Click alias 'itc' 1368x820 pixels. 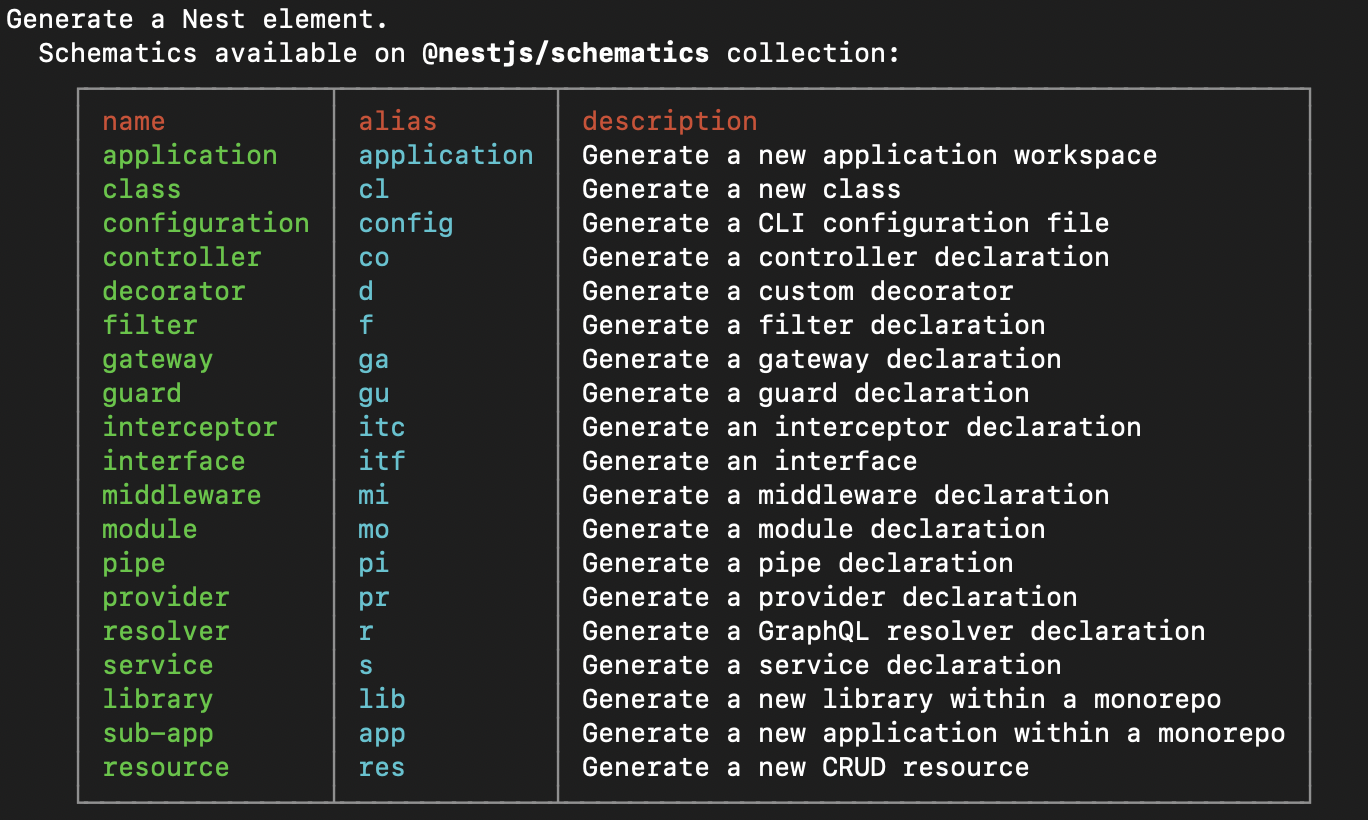[x=382, y=428]
